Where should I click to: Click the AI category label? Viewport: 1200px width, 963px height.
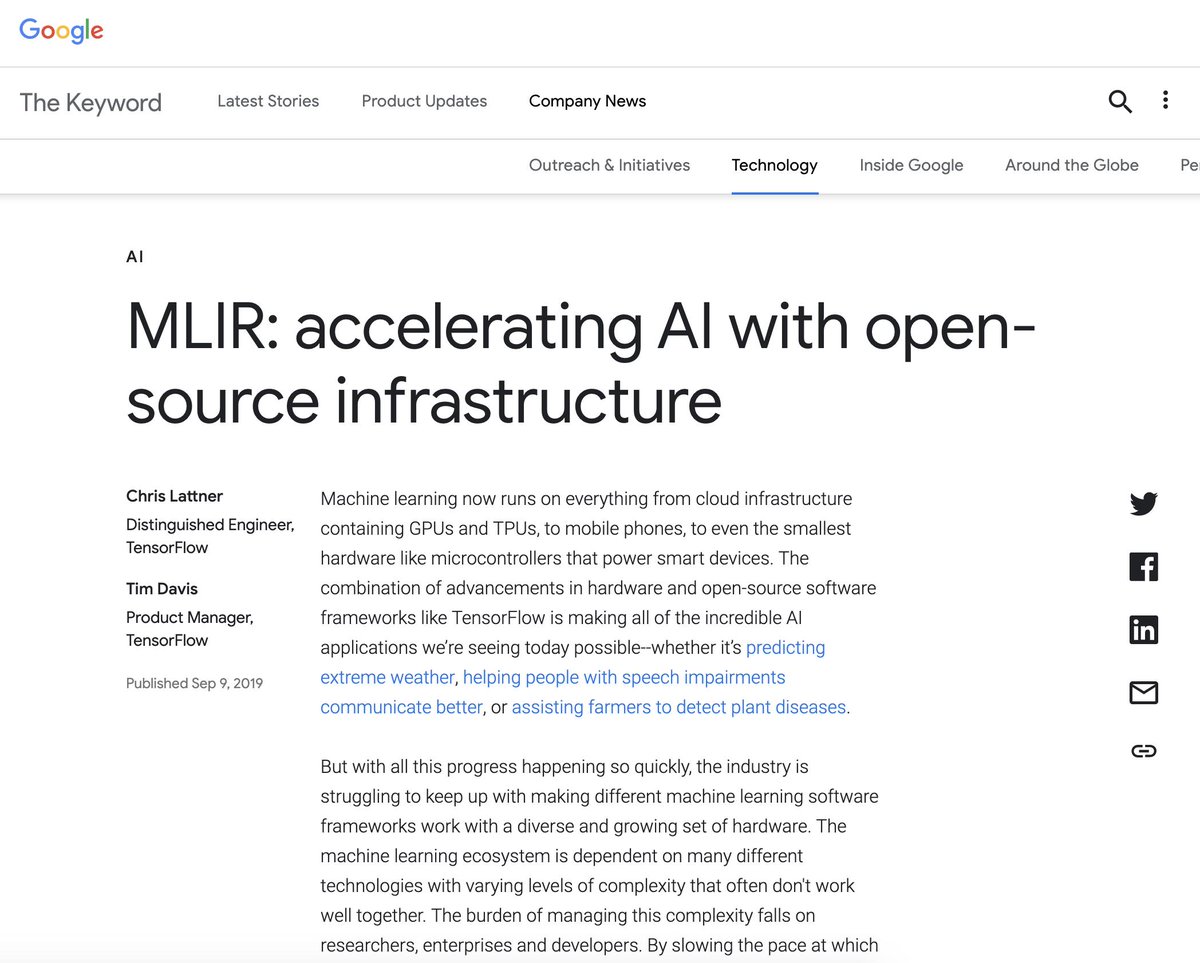tap(135, 257)
